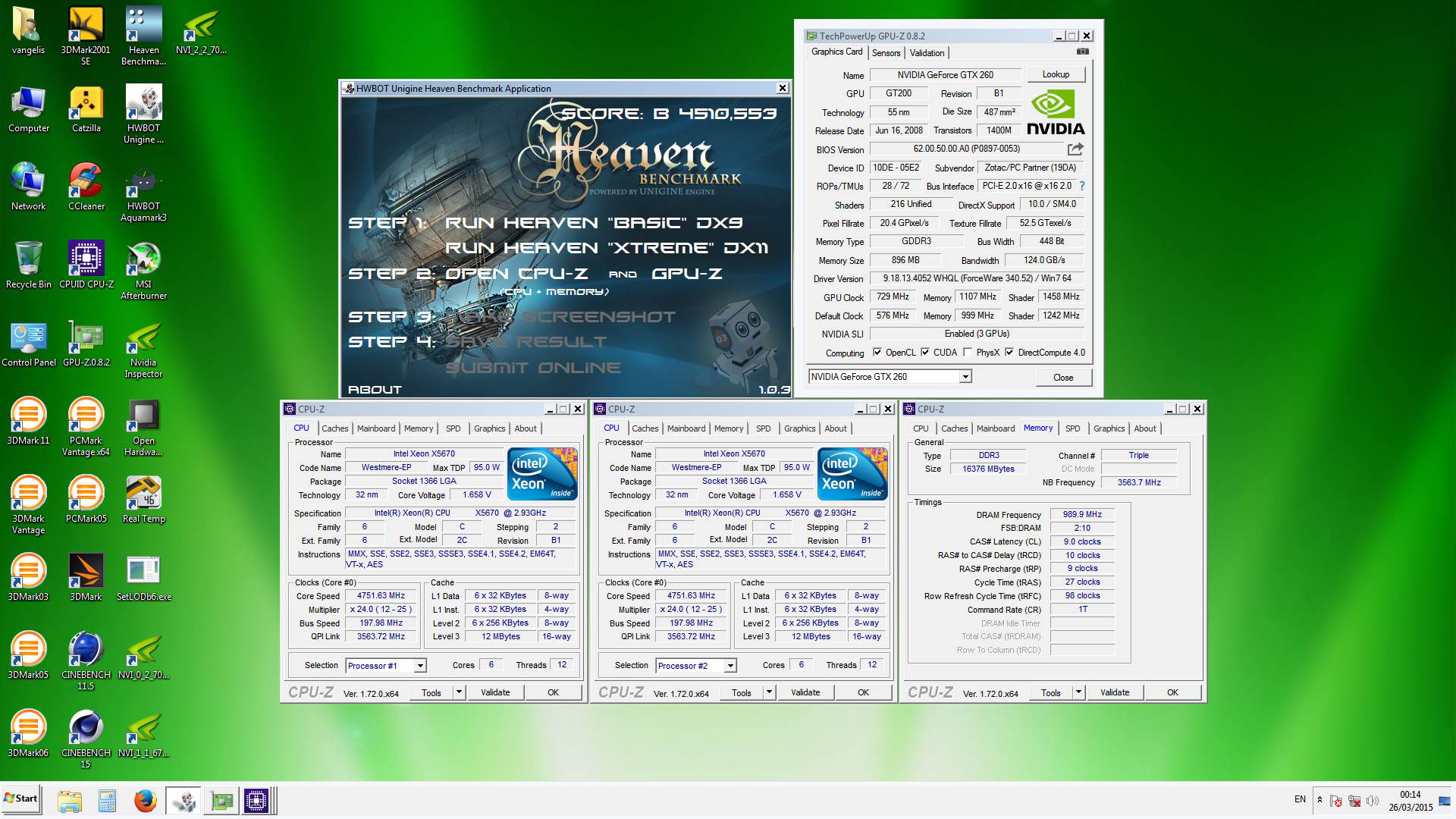Open Calculator from taskbar

pyautogui.click(x=107, y=801)
